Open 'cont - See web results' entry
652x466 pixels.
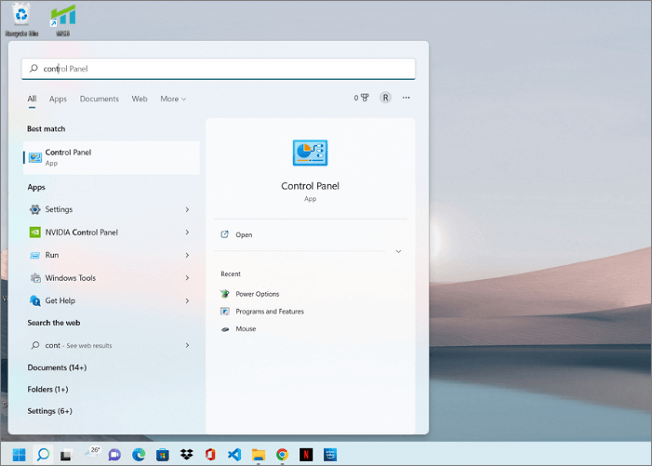pyautogui.click(x=111, y=345)
